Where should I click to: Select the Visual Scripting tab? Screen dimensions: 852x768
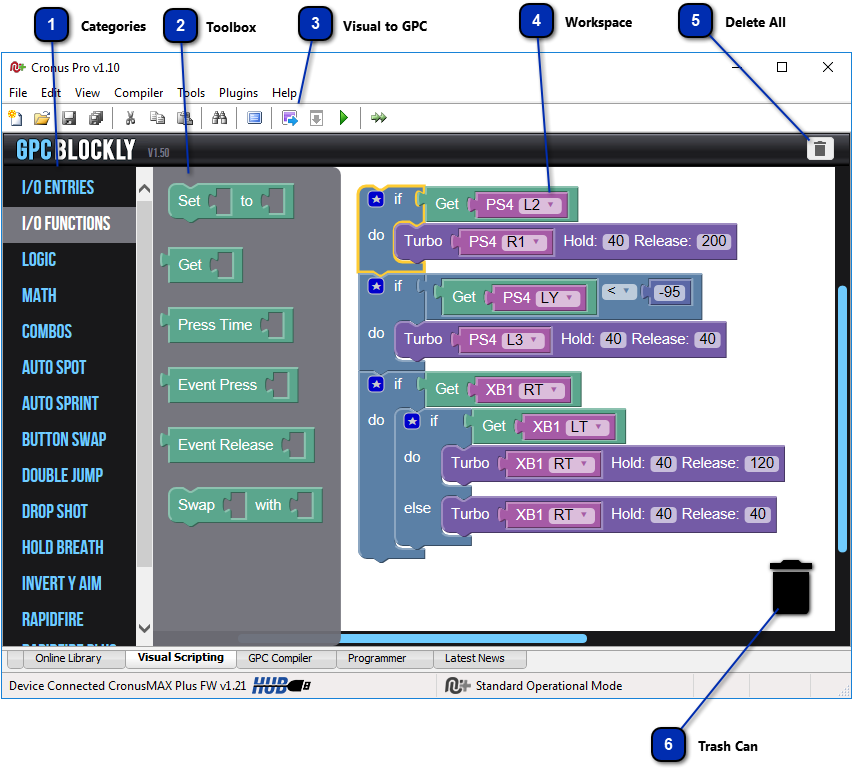(181, 658)
